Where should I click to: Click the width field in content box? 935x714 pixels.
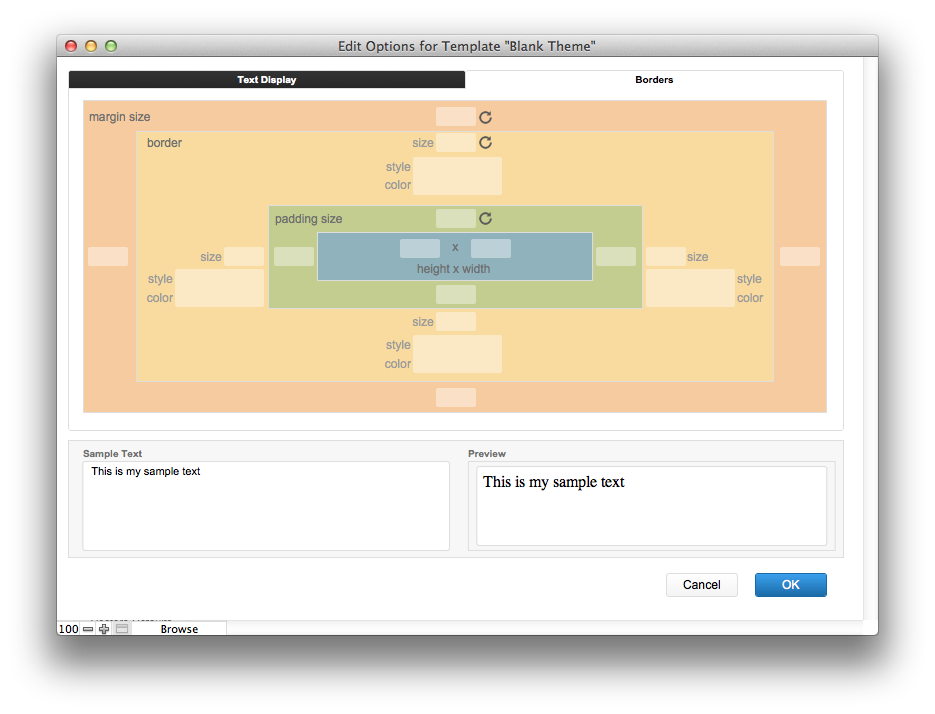pos(490,248)
